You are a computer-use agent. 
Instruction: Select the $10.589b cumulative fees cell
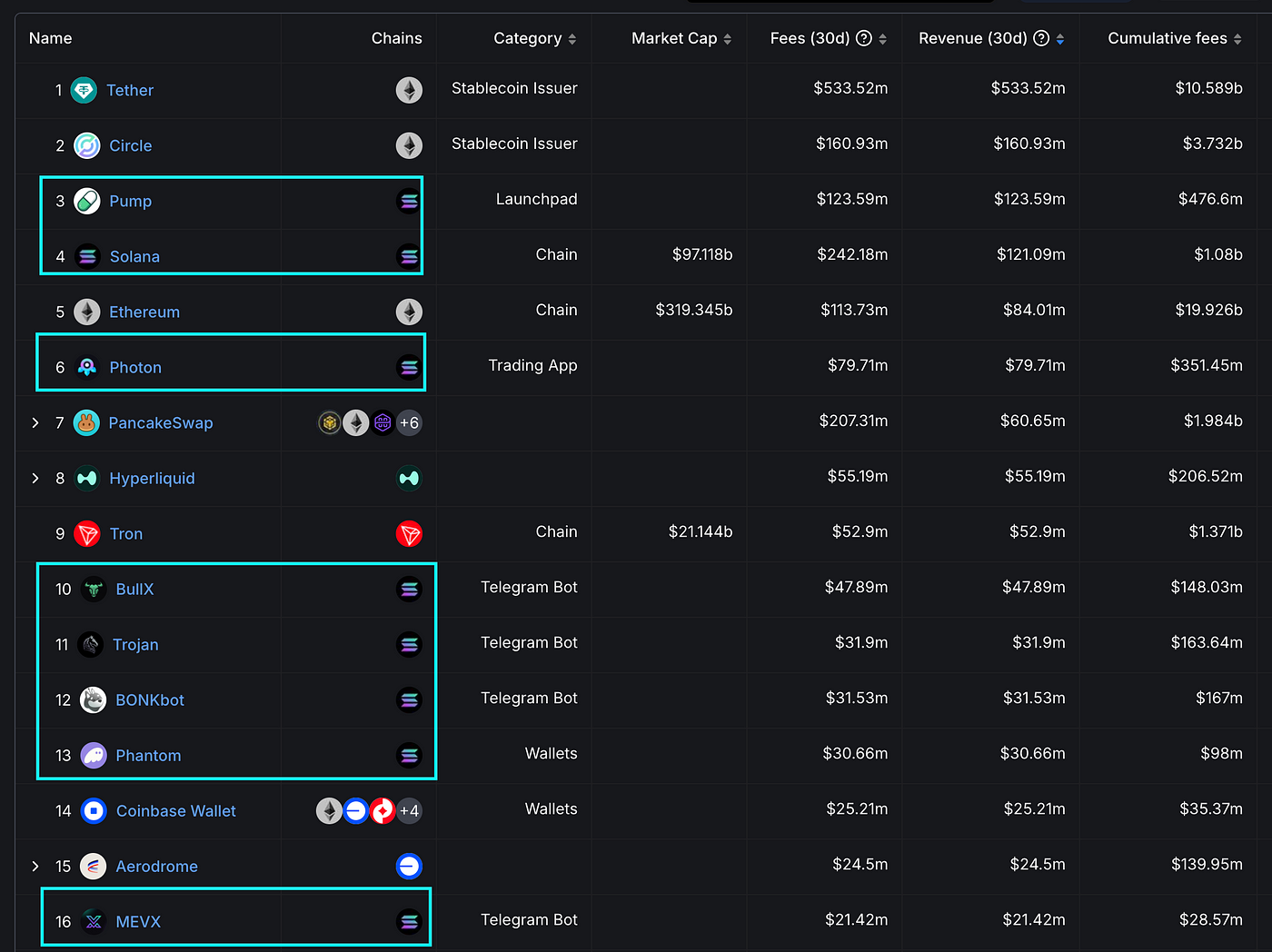[x=1208, y=88]
